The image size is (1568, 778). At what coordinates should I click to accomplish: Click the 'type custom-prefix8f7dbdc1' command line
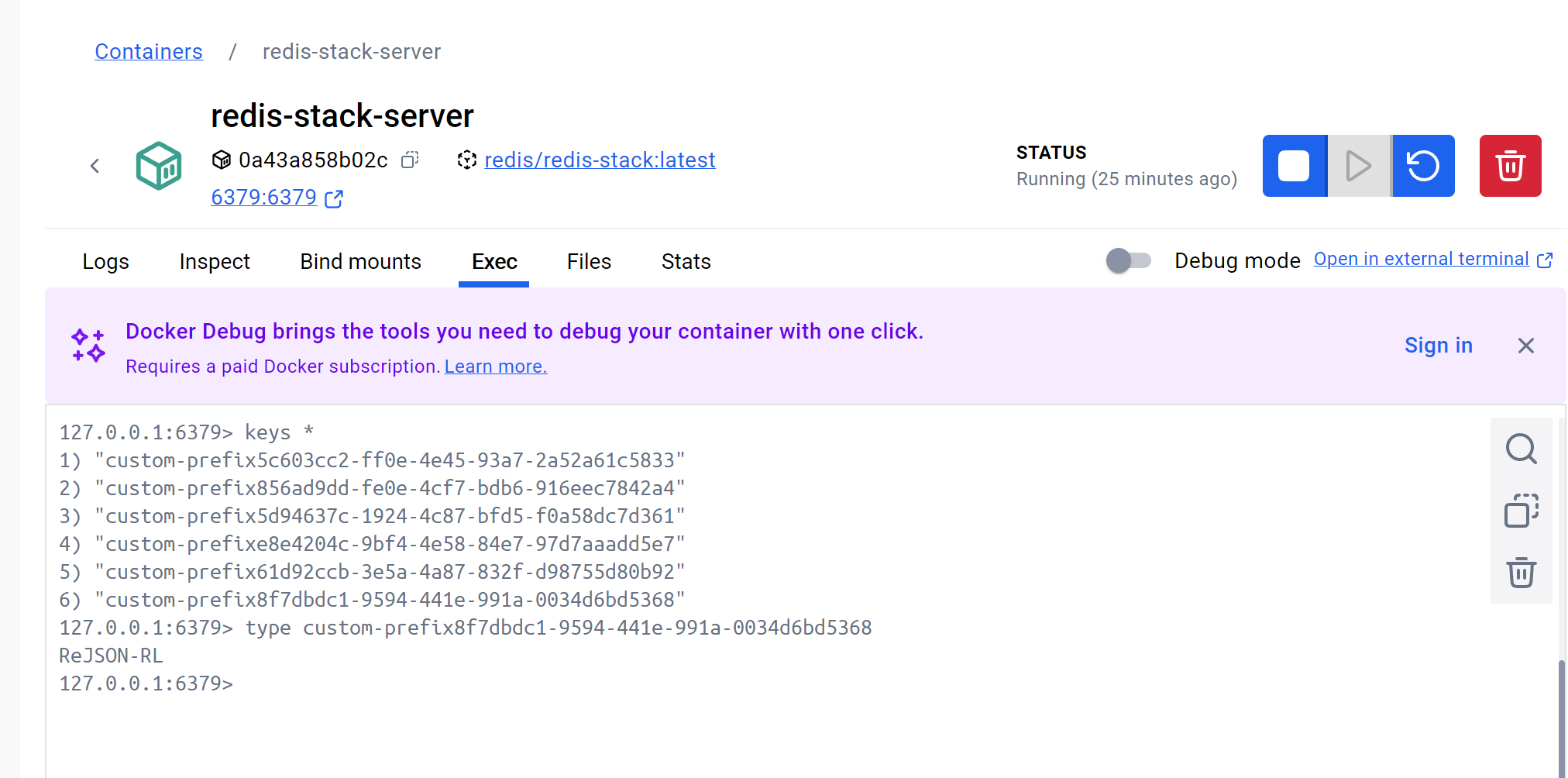(x=466, y=628)
